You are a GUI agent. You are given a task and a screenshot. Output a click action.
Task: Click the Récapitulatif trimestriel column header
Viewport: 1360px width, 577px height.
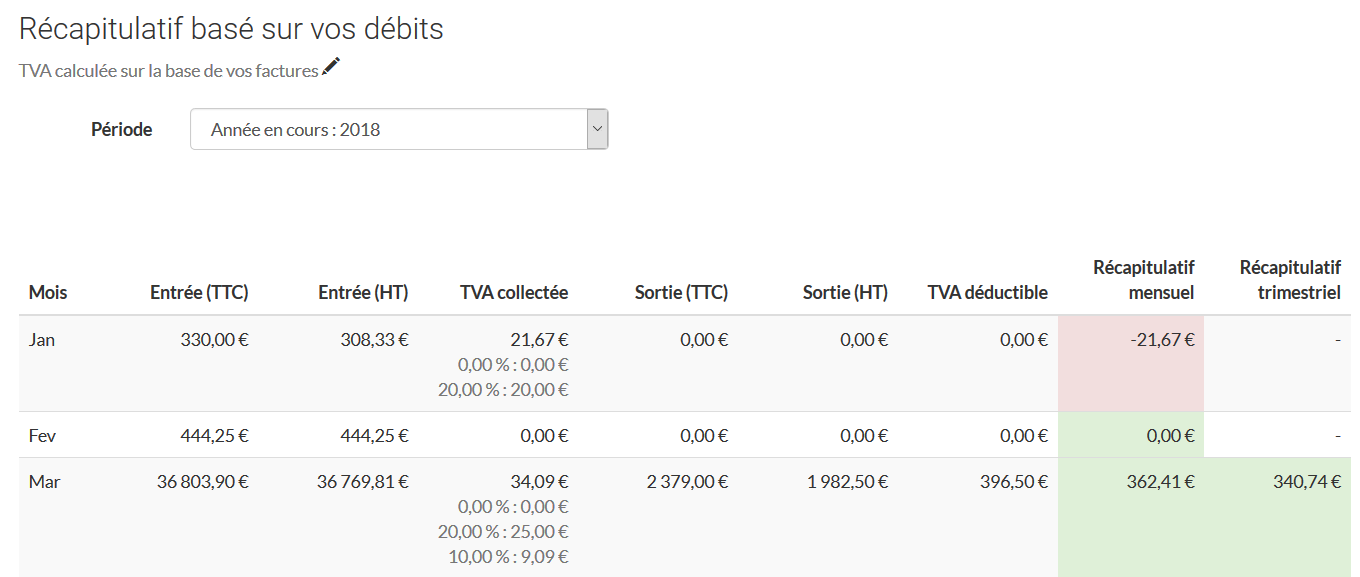(1290, 280)
